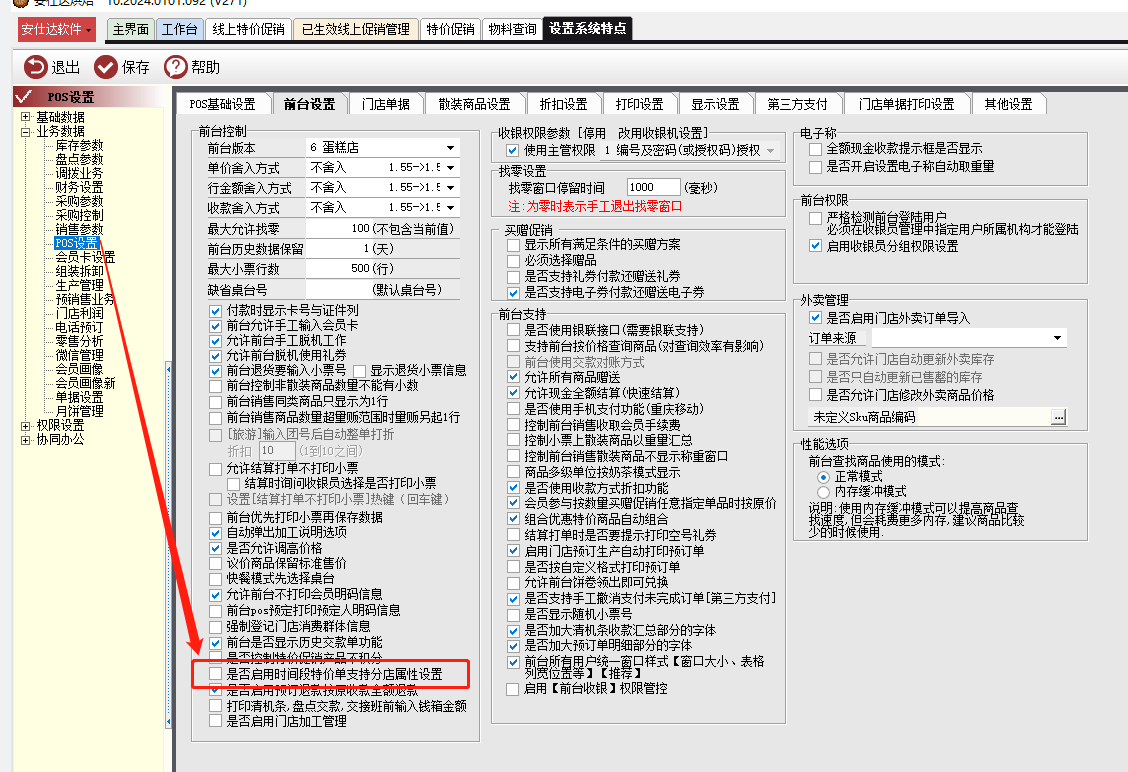1128x772 pixels.
Task: Open 物料查询 tab
Action: pos(512,29)
